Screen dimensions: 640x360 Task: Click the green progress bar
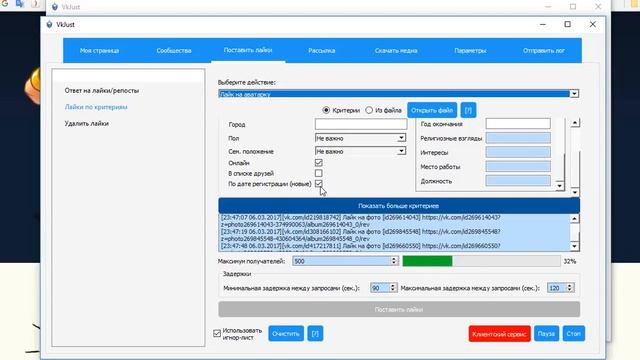(427, 261)
